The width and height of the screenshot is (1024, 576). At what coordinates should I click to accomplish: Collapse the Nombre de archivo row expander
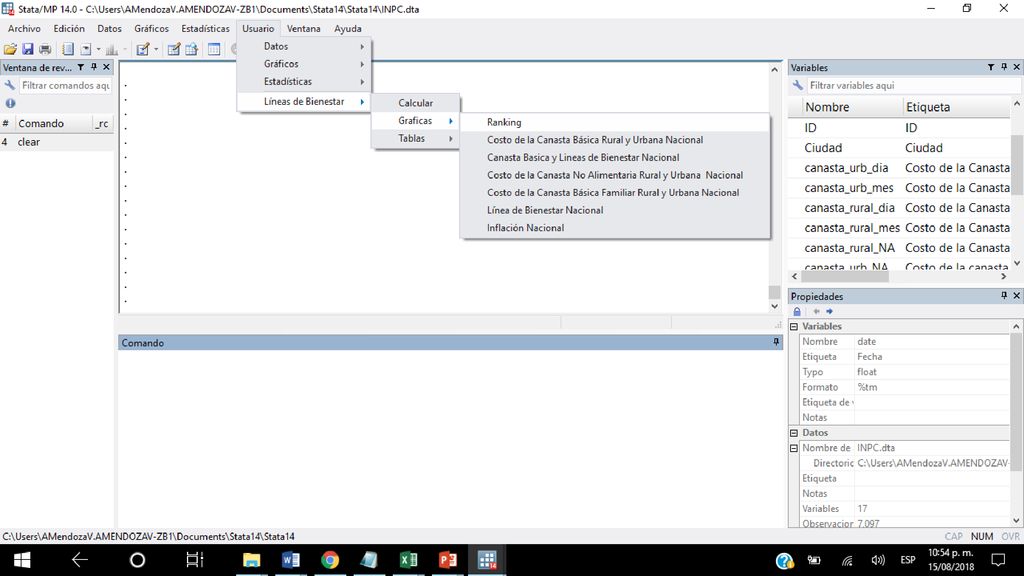click(x=794, y=448)
